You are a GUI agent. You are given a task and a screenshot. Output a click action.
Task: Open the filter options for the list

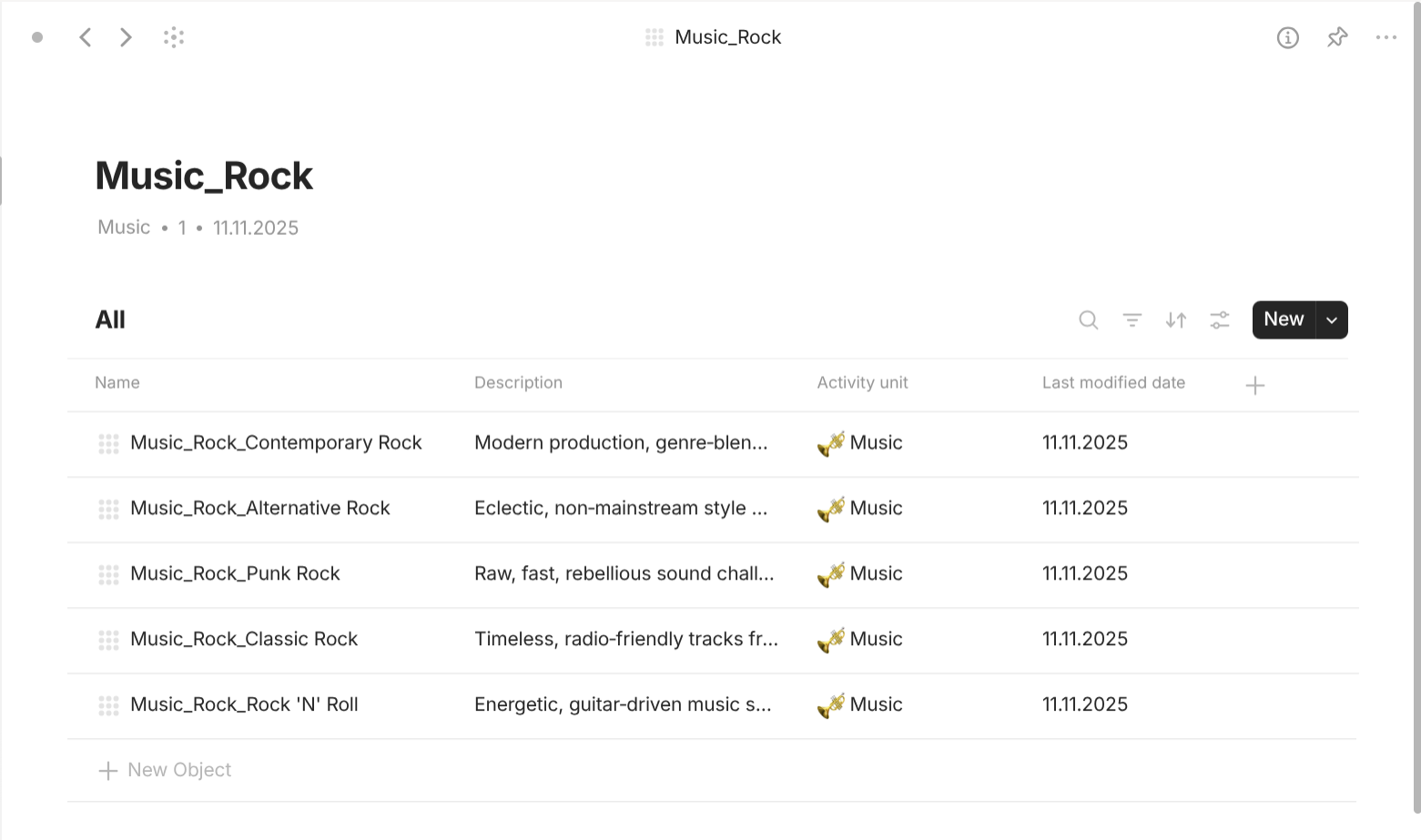[1132, 320]
